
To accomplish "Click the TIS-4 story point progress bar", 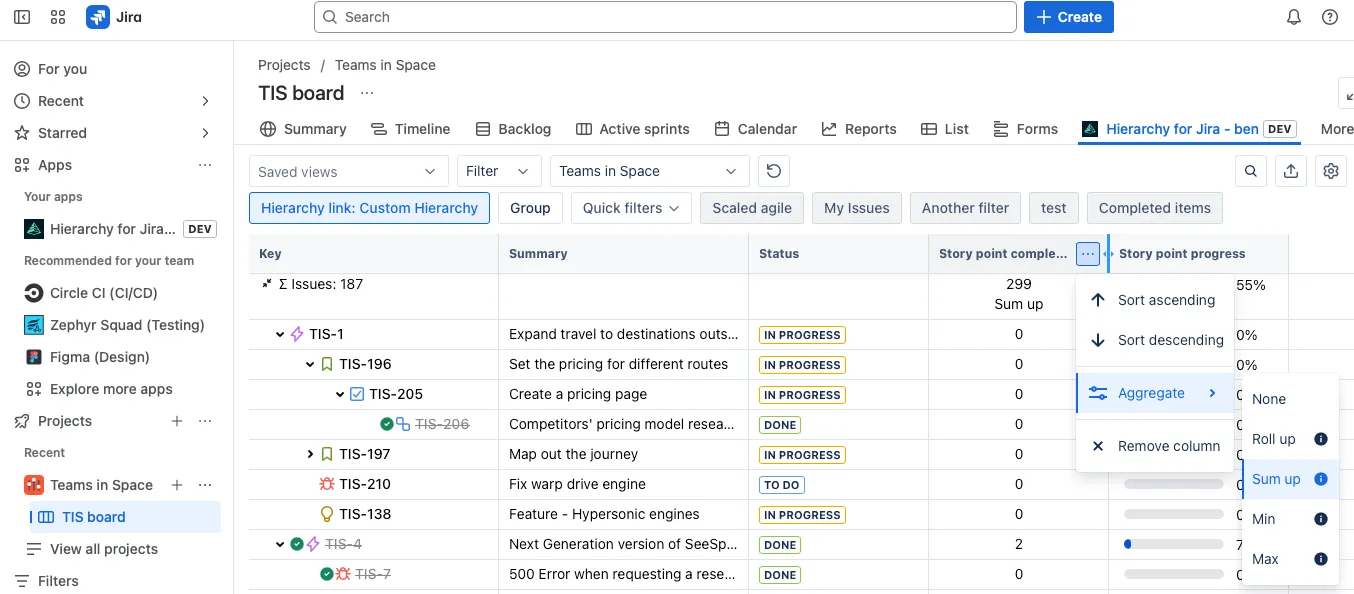I will (x=1173, y=544).
